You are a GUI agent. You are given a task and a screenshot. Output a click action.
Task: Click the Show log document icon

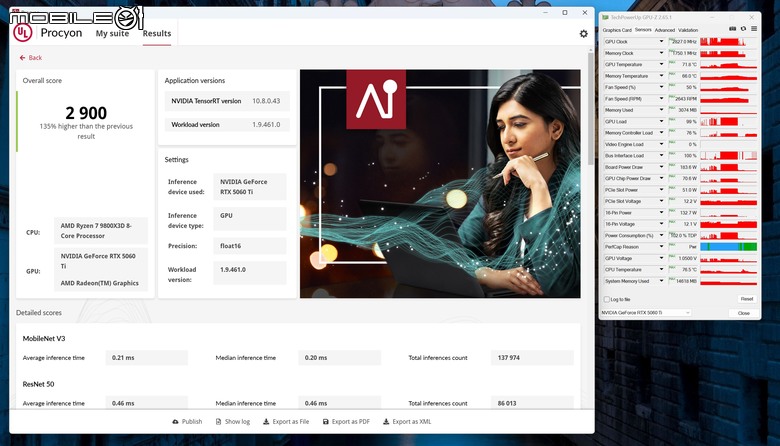click(x=218, y=422)
